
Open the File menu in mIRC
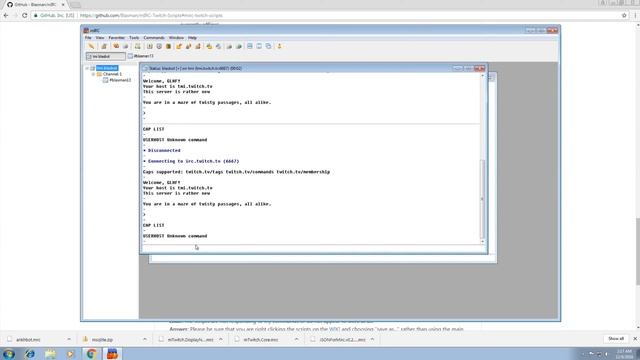coord(88,38)
